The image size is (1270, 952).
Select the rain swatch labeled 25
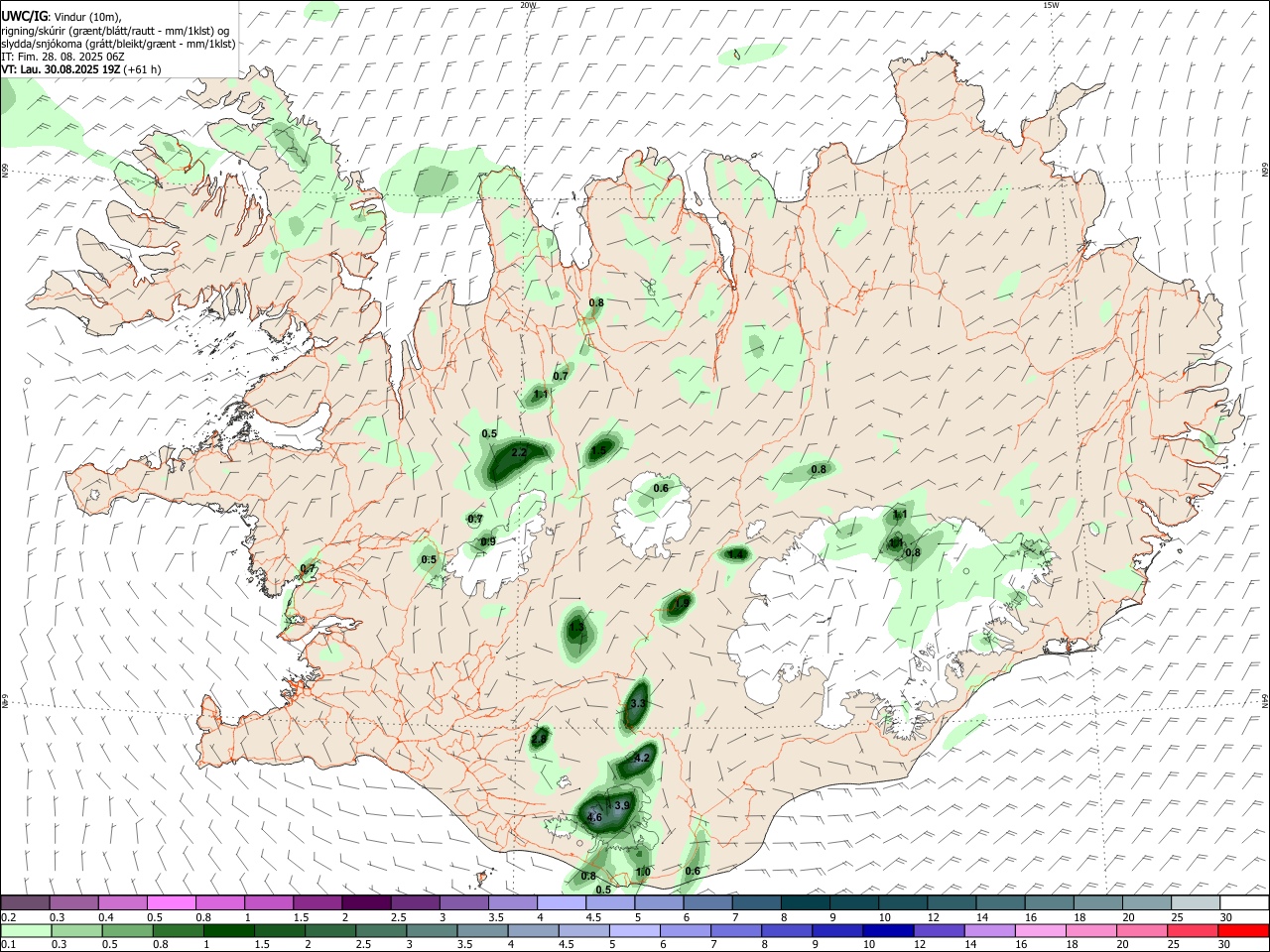(x=1193, y=930)
